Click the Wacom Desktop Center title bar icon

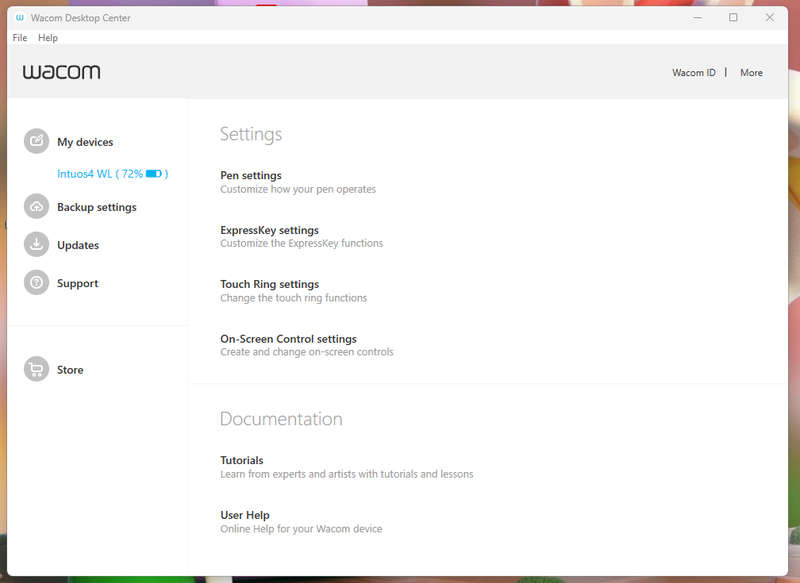coord(20,18)
